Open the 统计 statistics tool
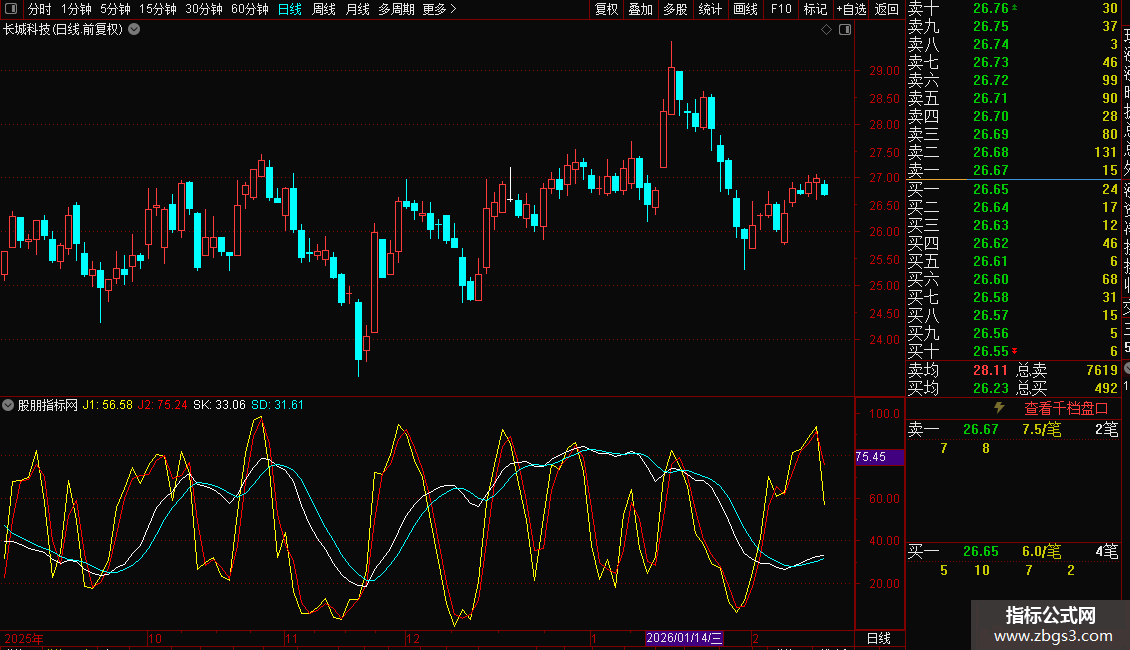The width and height of the screenshot is (1130, 650). 710,9
